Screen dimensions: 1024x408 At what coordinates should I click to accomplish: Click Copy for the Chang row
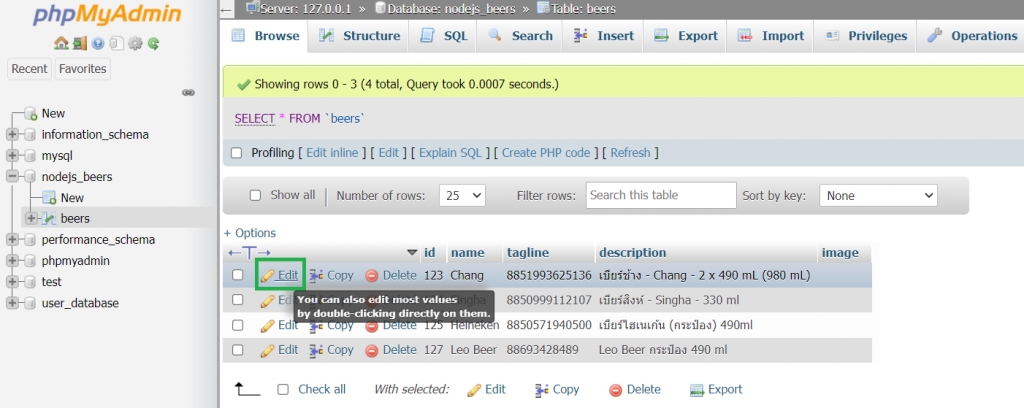332,275
